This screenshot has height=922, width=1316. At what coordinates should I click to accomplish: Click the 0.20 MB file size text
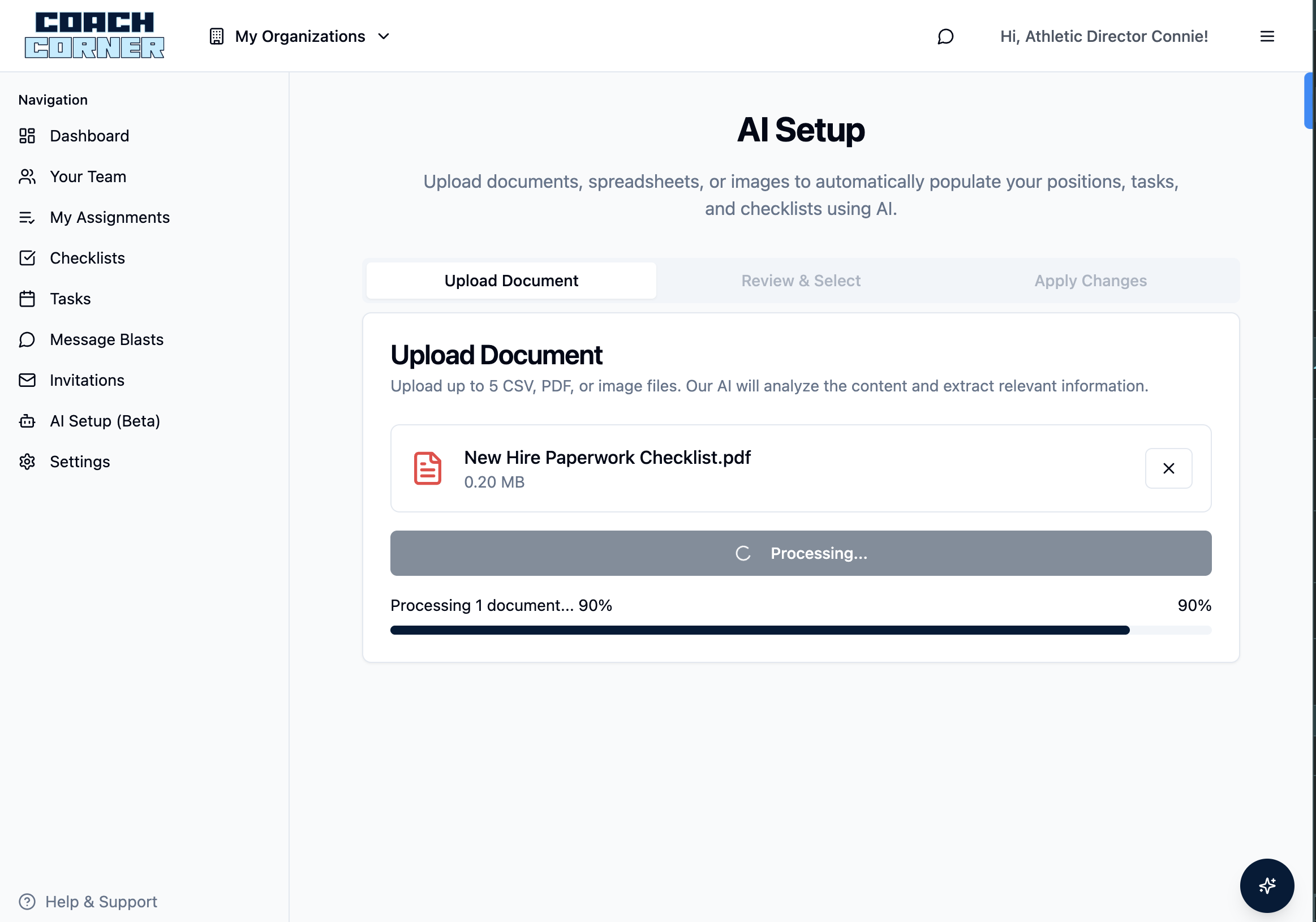pos(494,482)
